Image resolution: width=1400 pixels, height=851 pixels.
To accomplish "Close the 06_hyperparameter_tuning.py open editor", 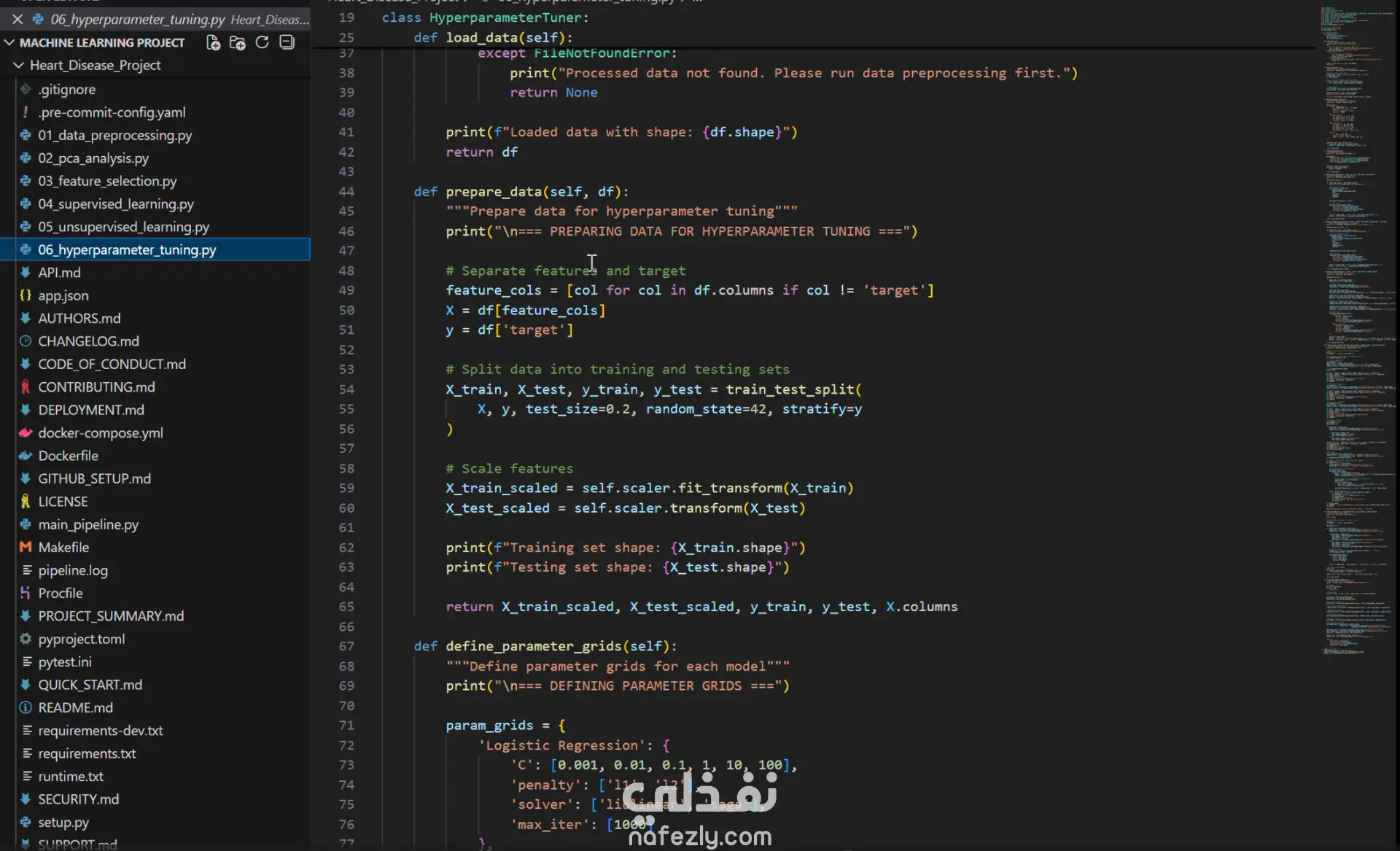I will 17,19.
